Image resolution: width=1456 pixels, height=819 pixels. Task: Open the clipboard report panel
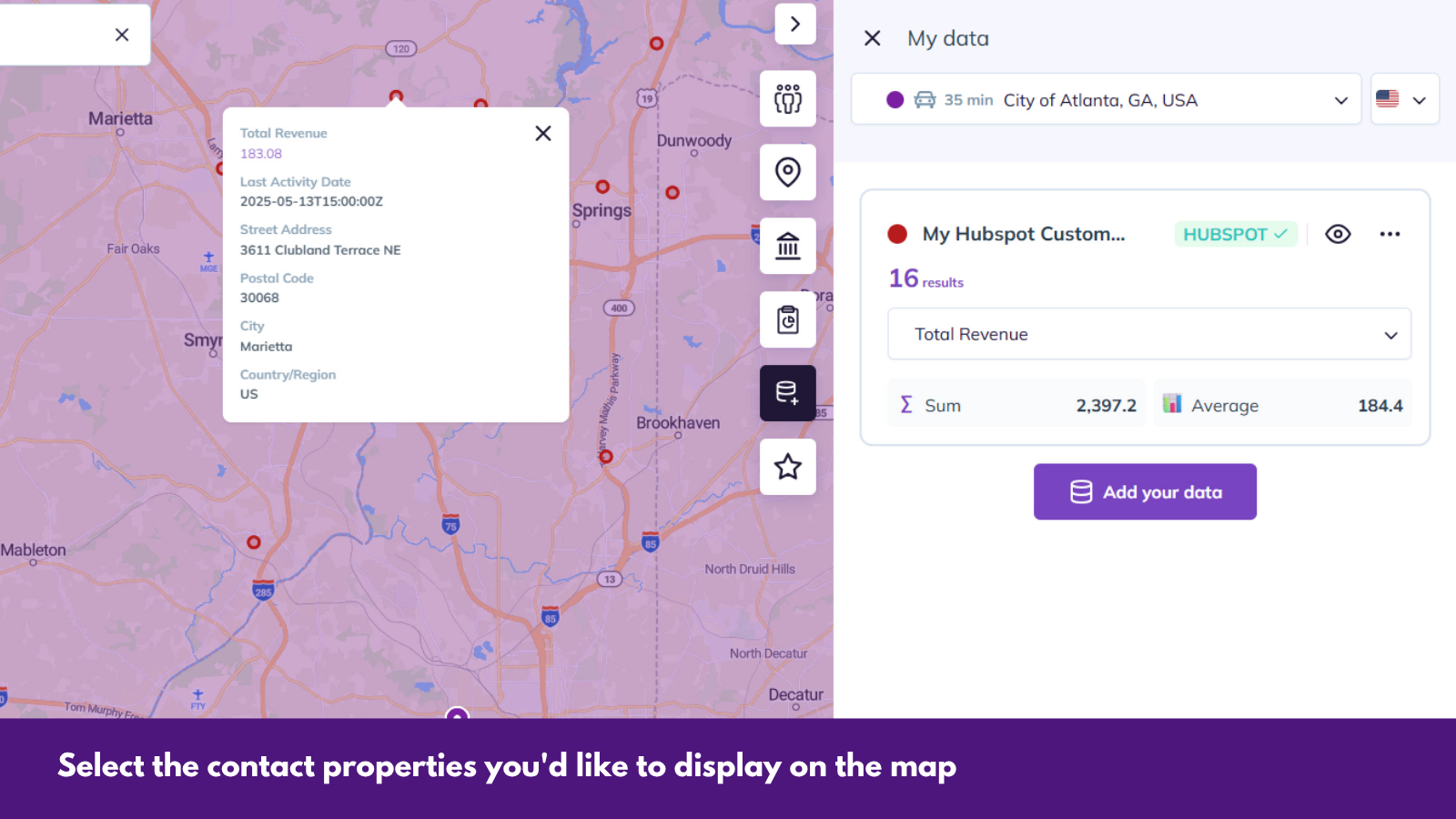click(788, 319)
